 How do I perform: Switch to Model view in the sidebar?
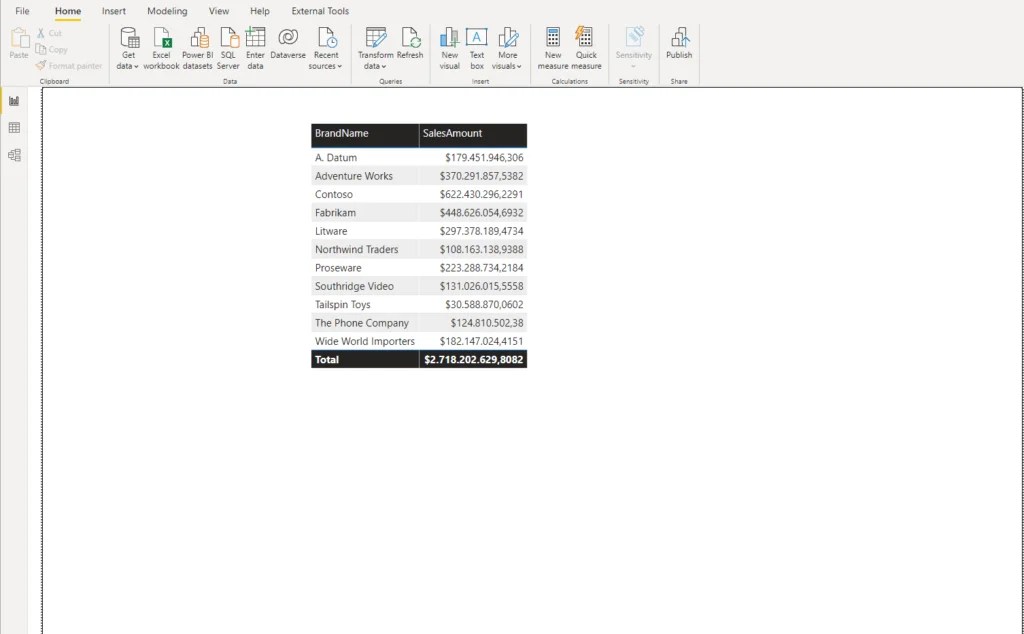(14, 154)
